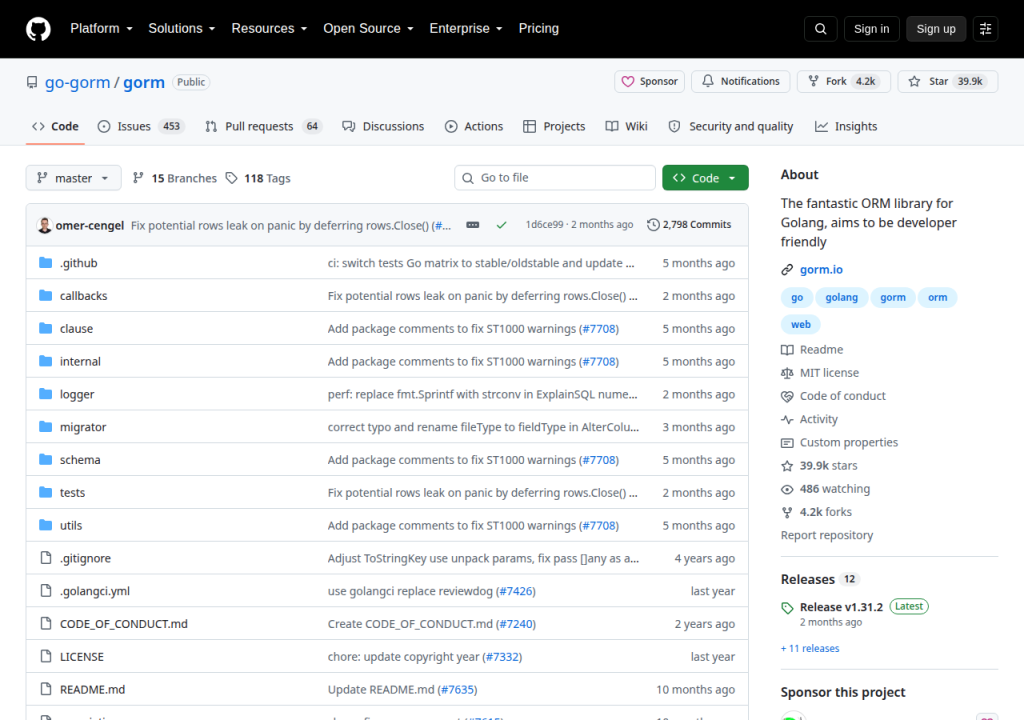Click the tag icon beside 118 Tags
Screen dimensions: 1024x720
[232, 178]
